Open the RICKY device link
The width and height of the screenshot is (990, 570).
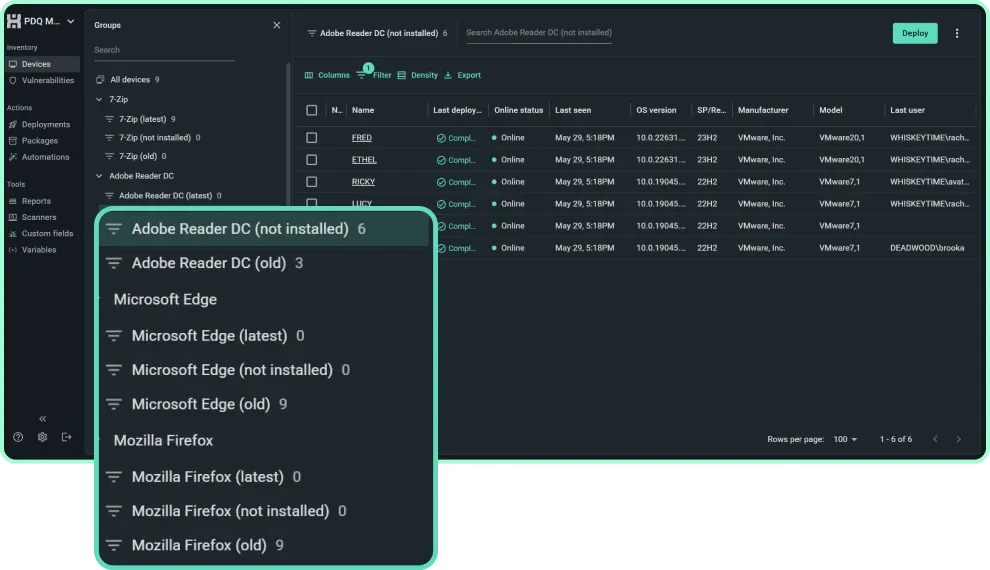(x=364, y=182)
